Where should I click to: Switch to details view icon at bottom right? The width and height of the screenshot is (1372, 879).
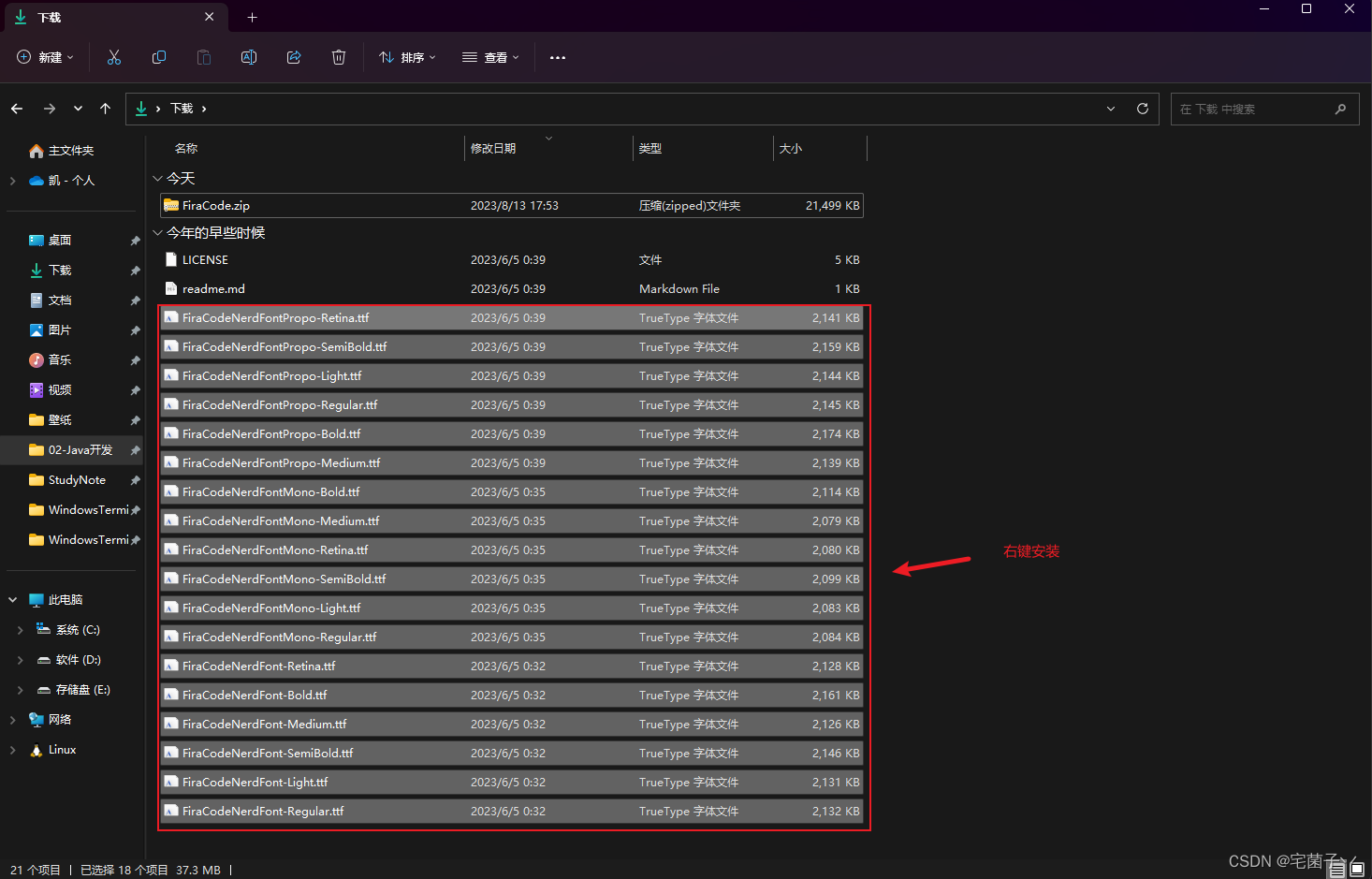(1337, 869)
